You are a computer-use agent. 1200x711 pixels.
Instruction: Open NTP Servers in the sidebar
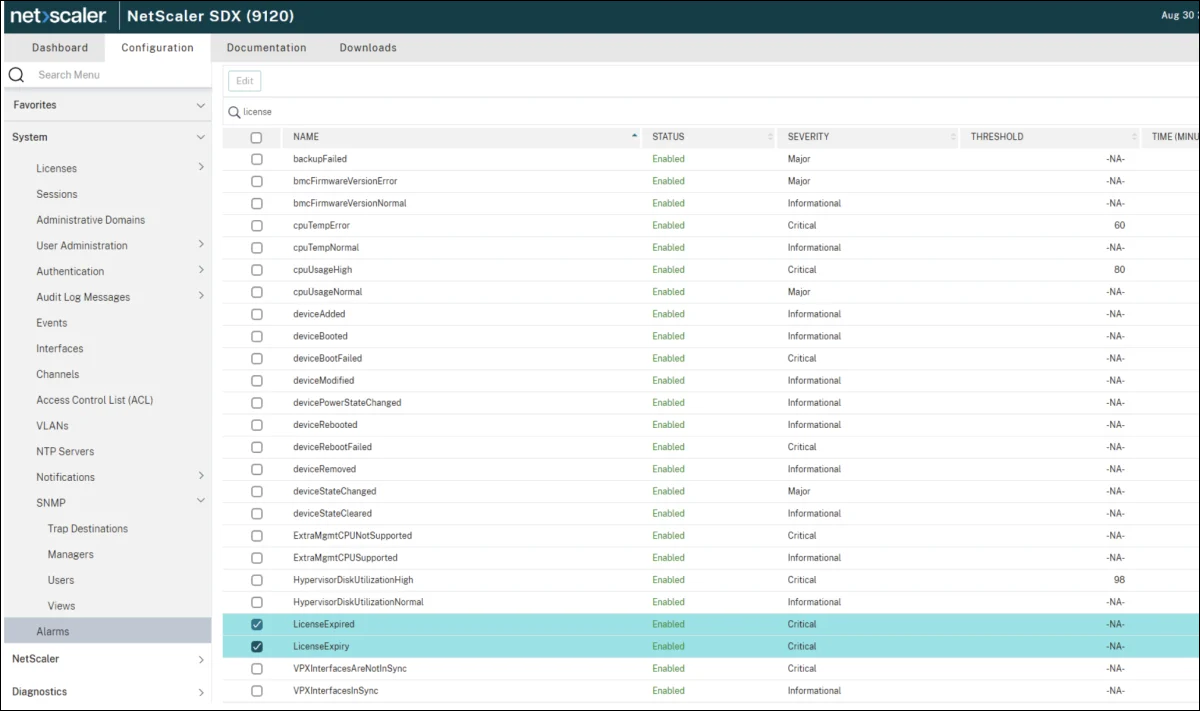pyautogui.click(x=65, y=452)
